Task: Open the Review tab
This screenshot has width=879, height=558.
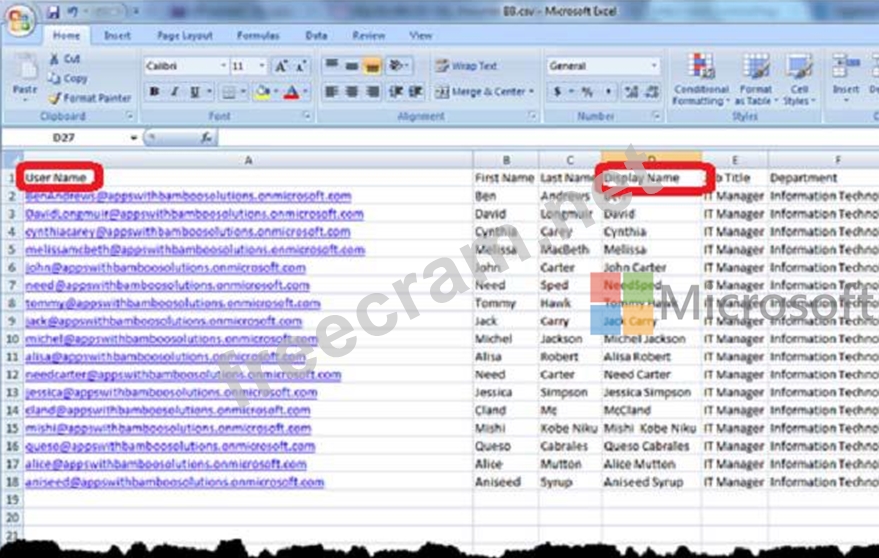Action: (x=368, y=35)
